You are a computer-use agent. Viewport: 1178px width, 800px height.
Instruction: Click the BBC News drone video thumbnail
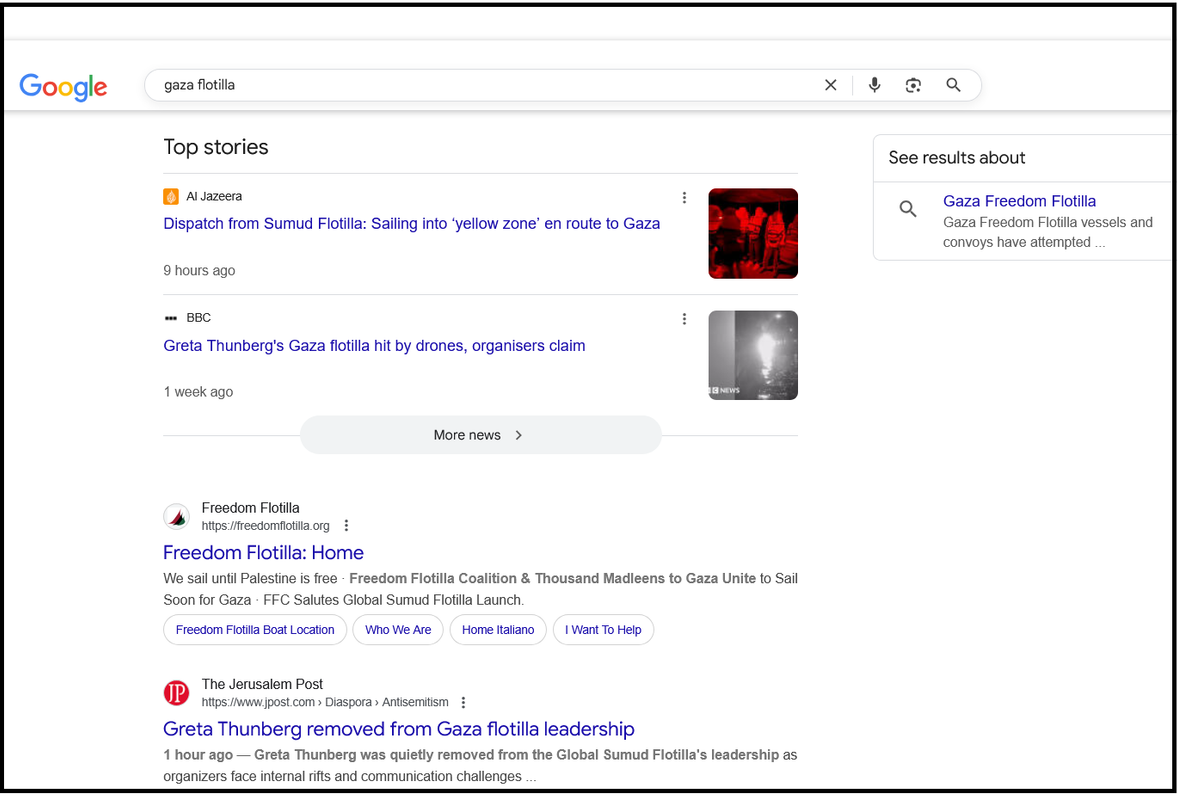753,355
